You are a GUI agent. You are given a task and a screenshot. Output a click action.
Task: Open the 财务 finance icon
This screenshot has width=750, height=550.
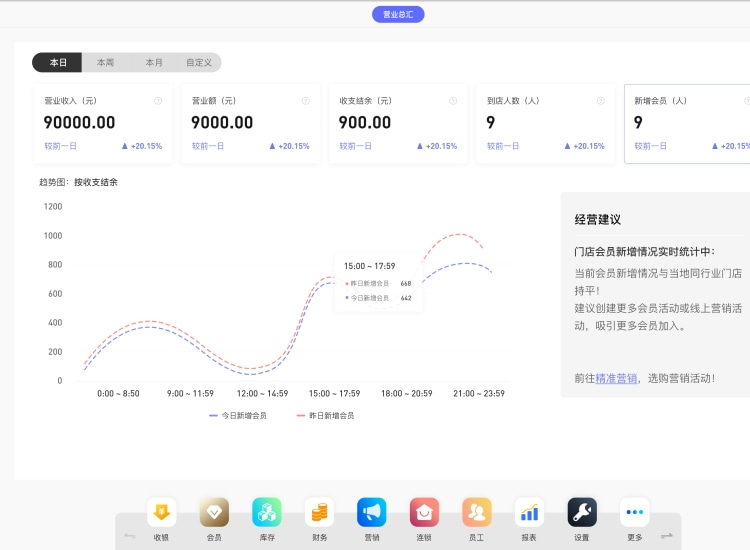(319, 513)
